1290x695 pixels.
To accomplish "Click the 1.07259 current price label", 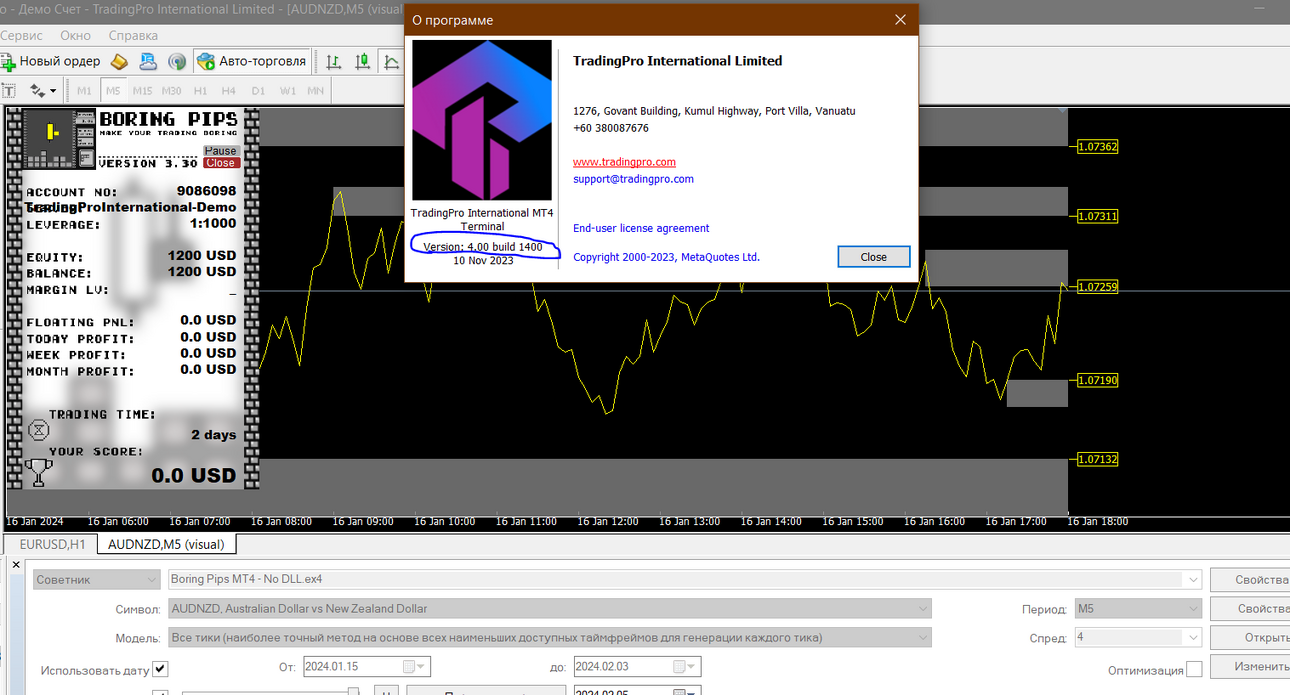I will 1098,287.
